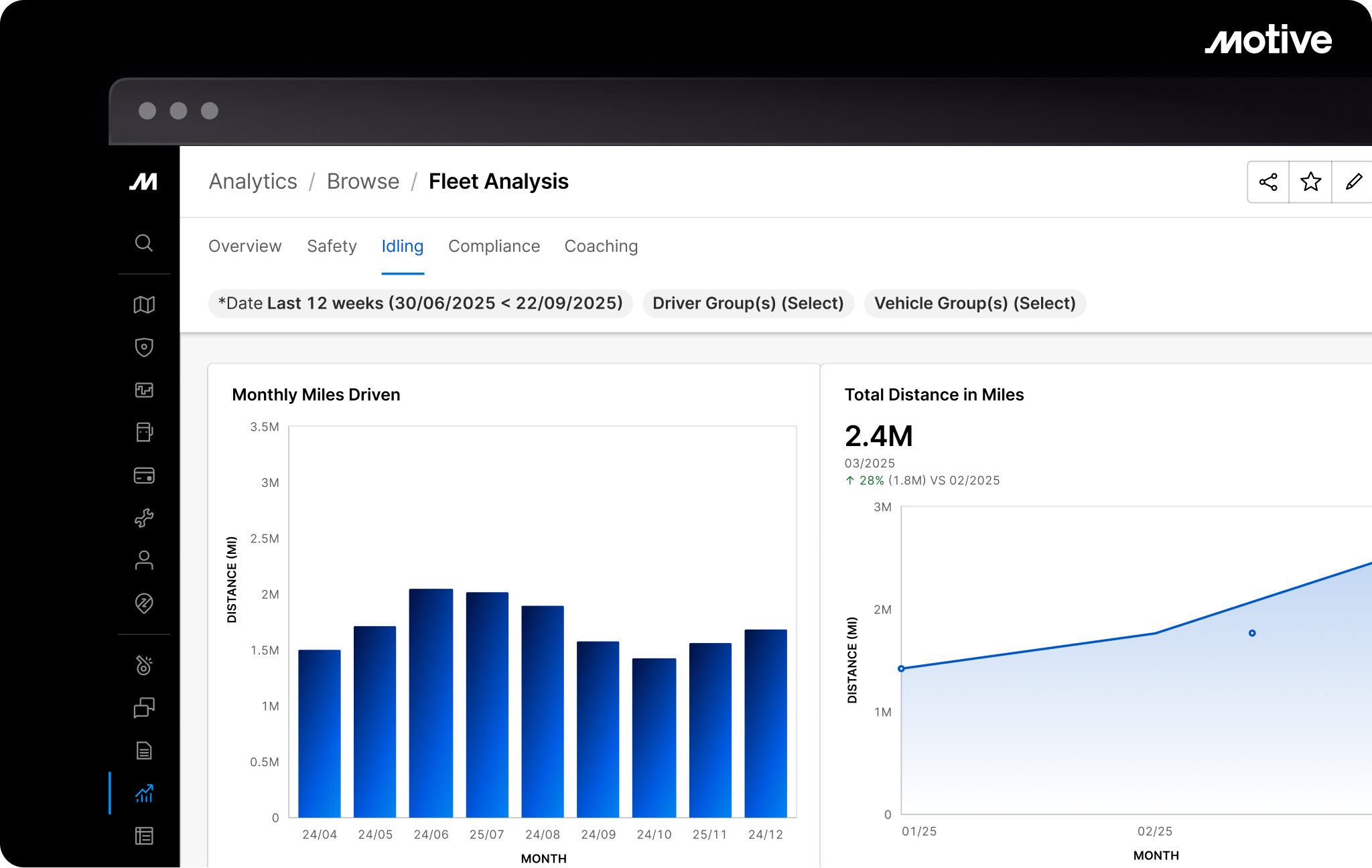
Task: Switch to the Safety tab
Action: [x=332, y=246]
